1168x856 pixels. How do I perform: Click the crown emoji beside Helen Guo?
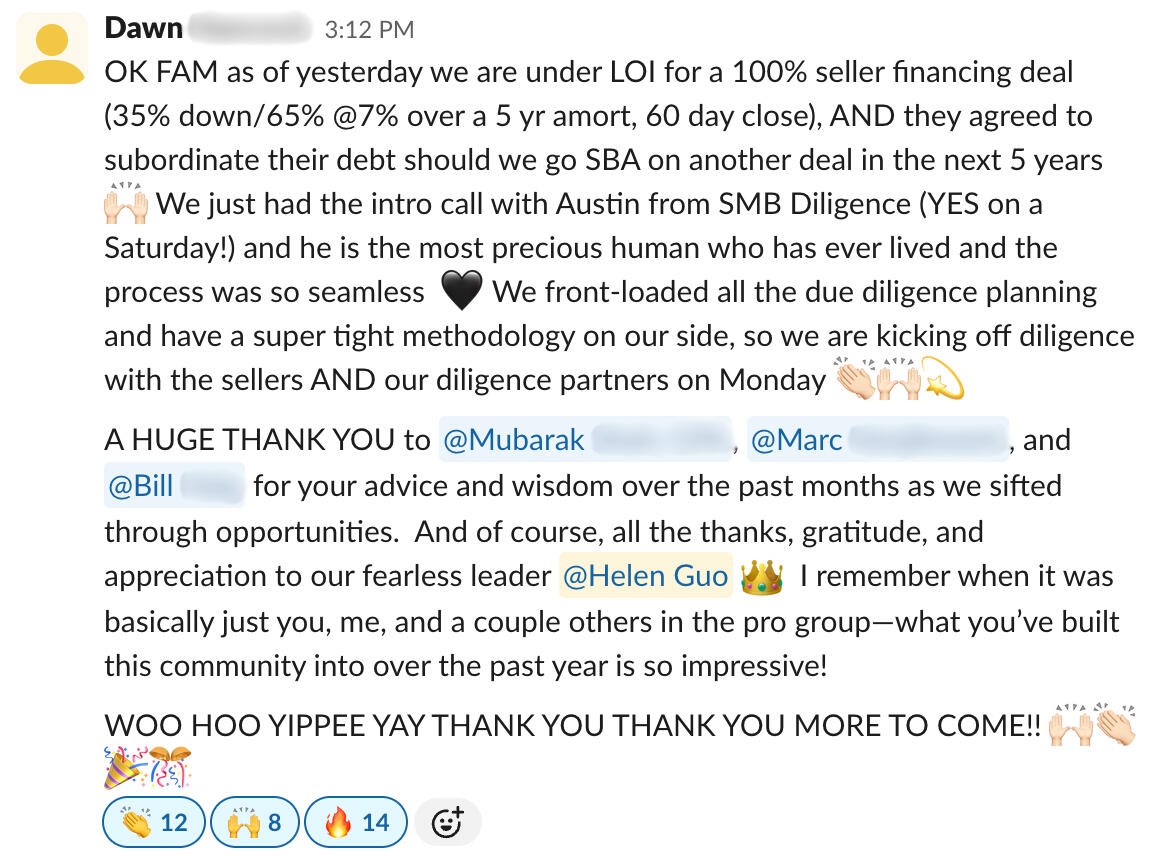(761, 577)
